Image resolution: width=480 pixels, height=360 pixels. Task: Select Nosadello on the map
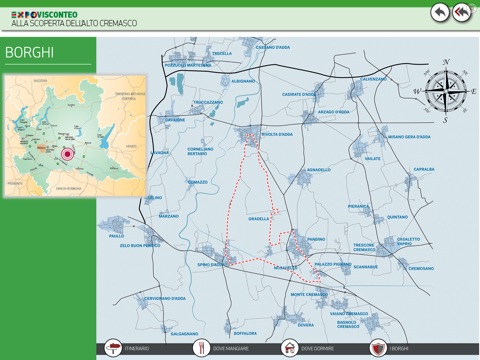(286, 268)
